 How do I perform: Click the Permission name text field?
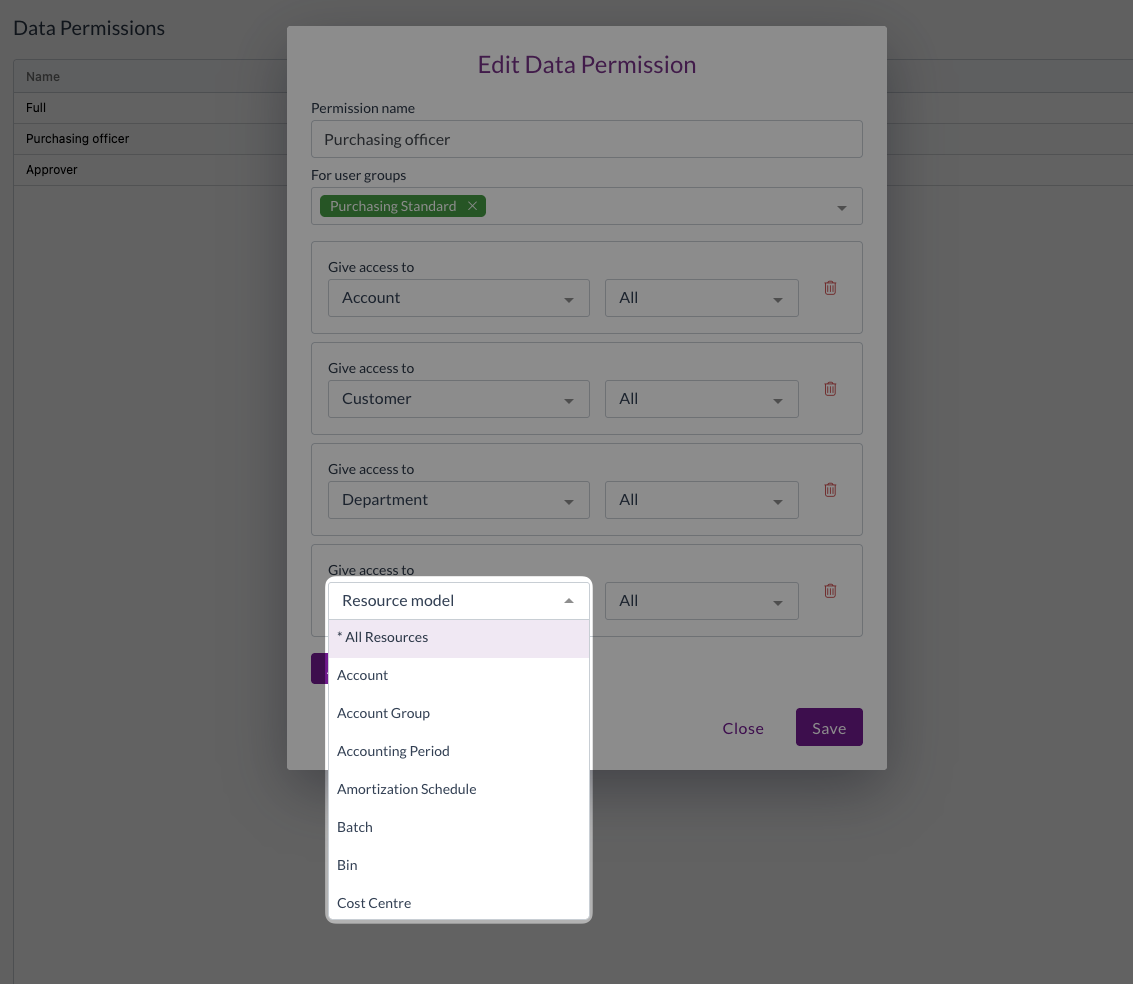pyautogui.click(x=586, y=140)
